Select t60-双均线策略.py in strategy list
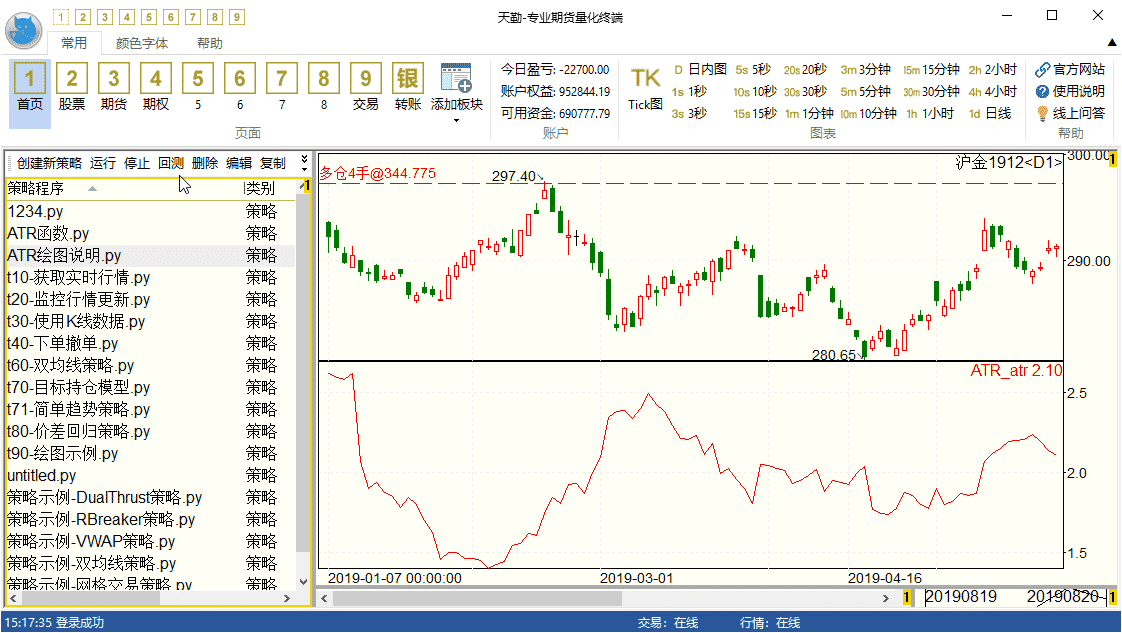The width and height of the screenshot is (1122, 633). point(70,365)
